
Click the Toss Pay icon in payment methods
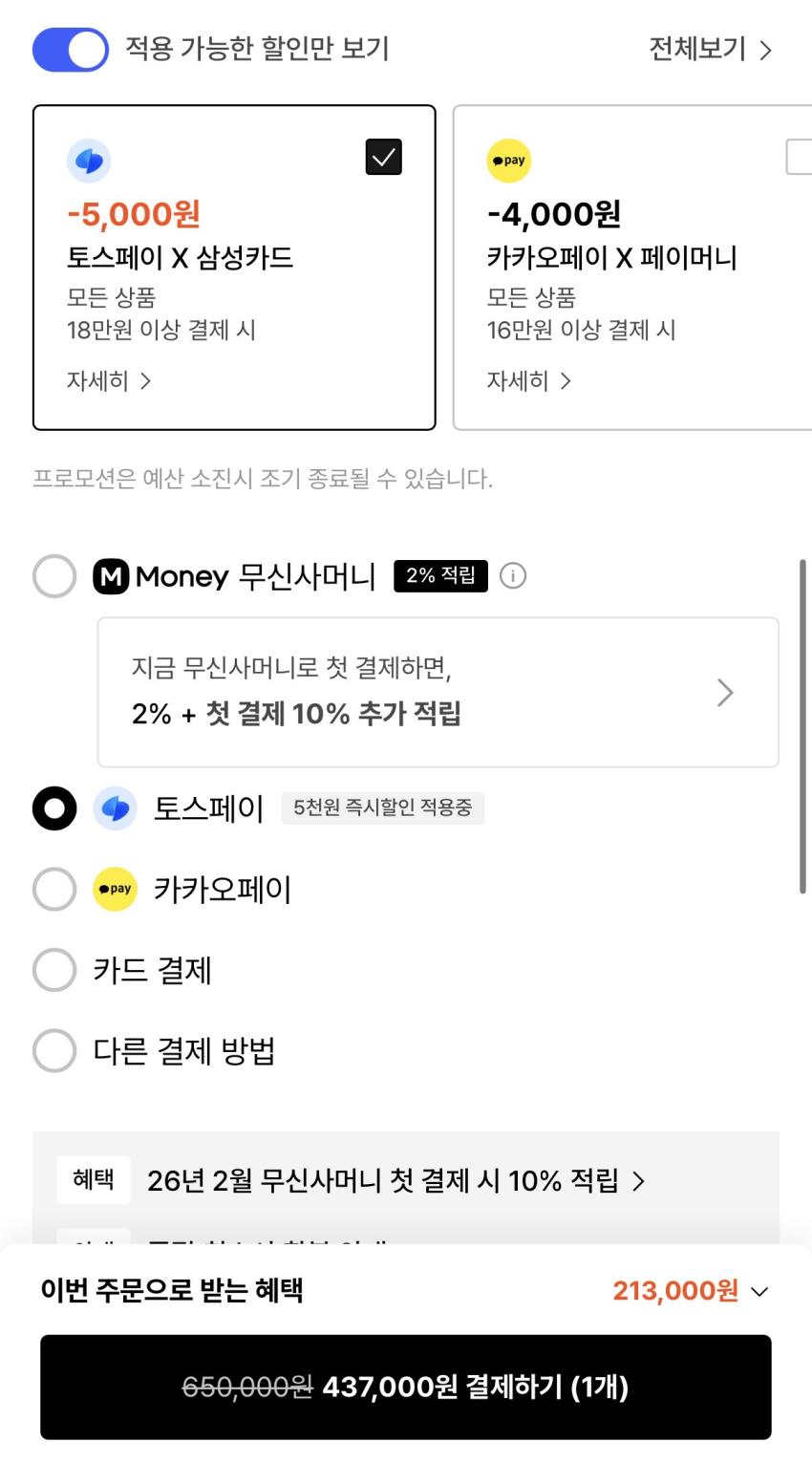(116, 809)
